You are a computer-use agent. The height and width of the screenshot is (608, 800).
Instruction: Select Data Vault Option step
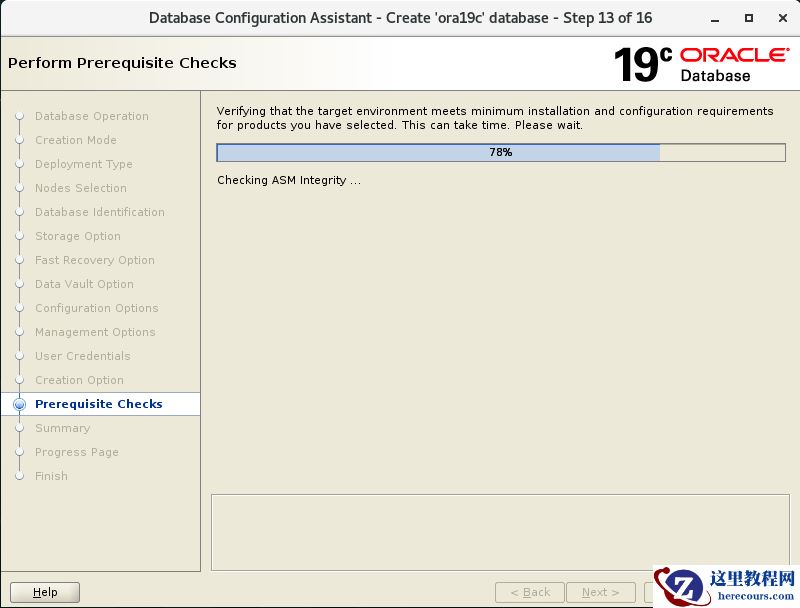pyautogui.click(x=84, y=284)
